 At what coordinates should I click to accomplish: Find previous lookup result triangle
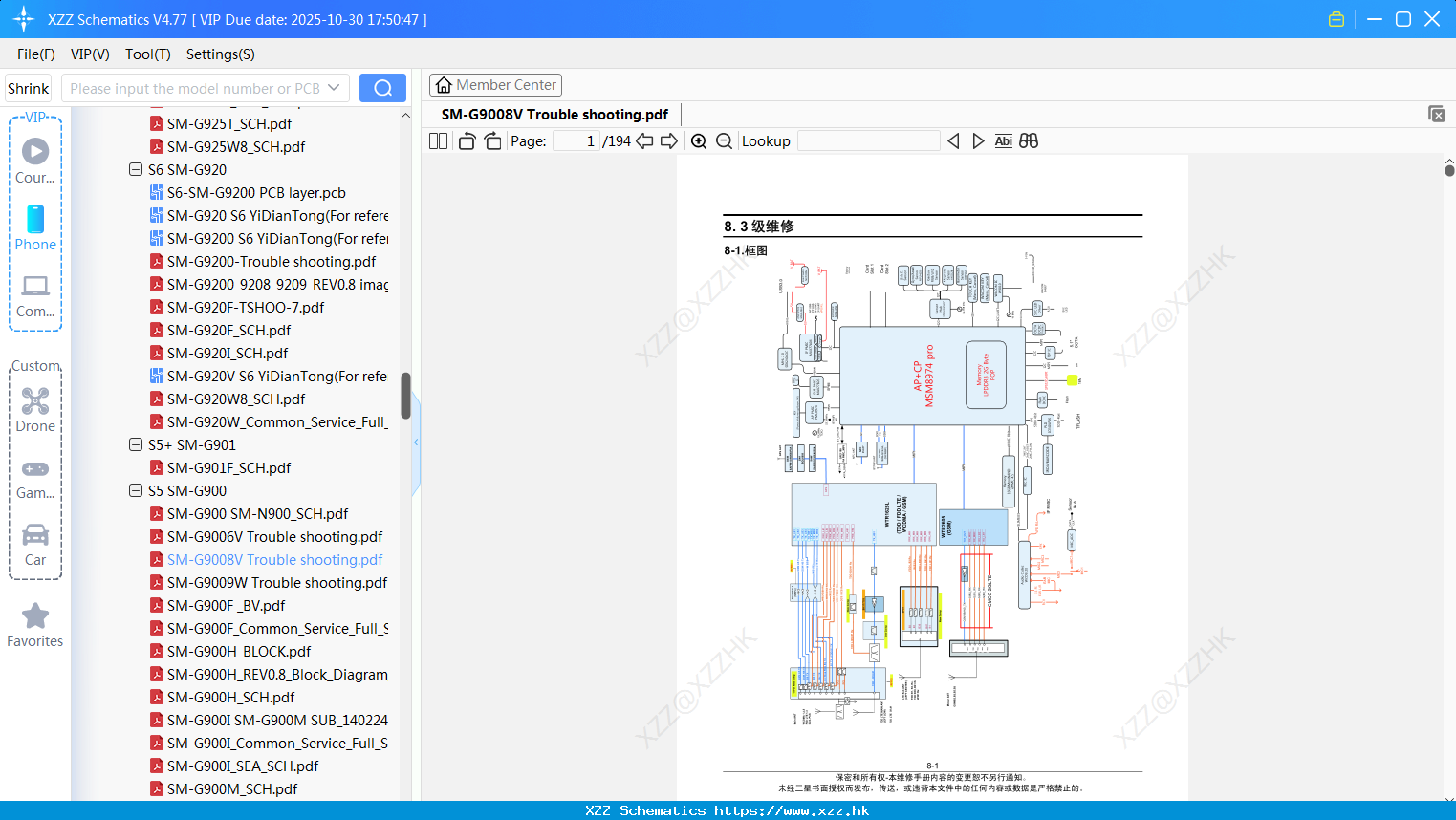tap(953, 141)
